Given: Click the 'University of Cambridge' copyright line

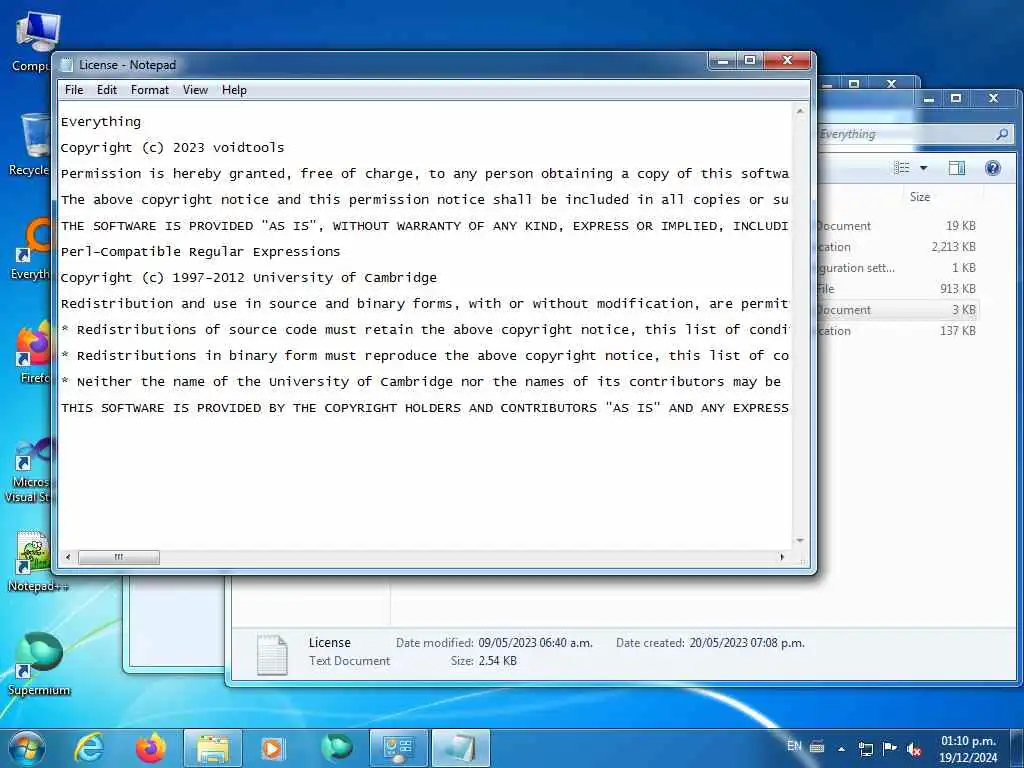Looking at the screenshot, I should pos(249,278).
